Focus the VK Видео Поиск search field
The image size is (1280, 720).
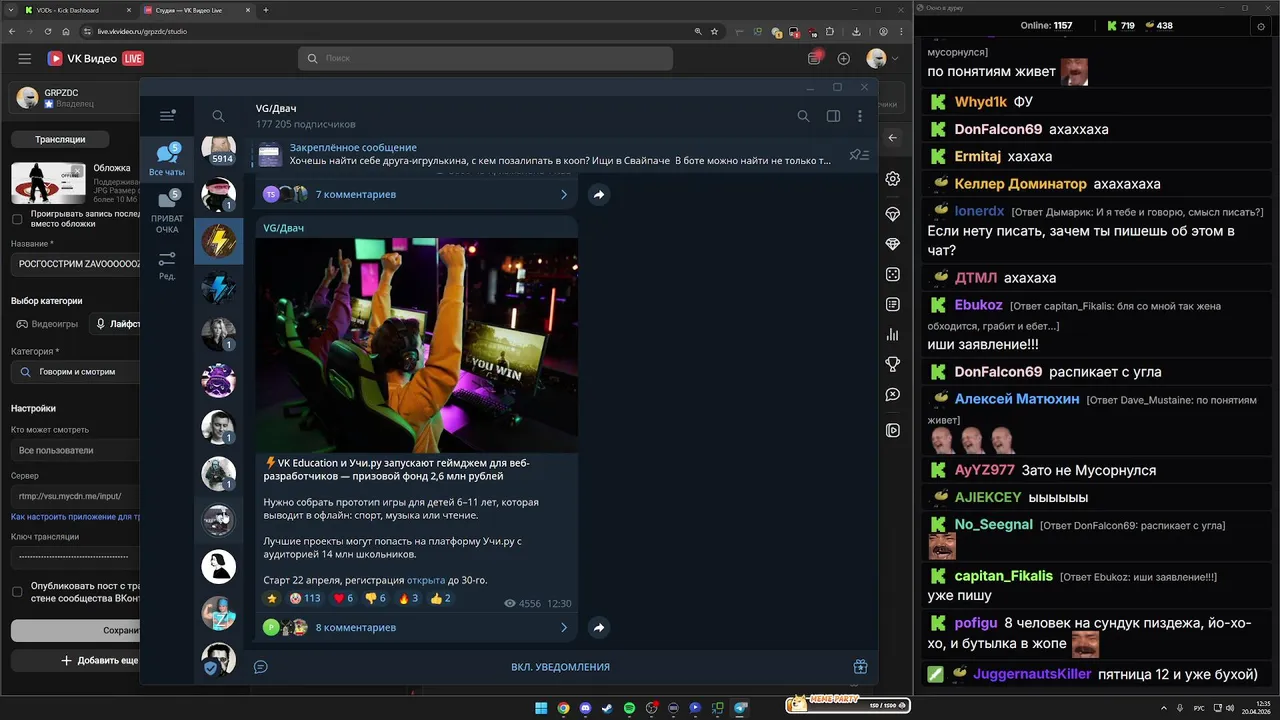pos(485,59)
